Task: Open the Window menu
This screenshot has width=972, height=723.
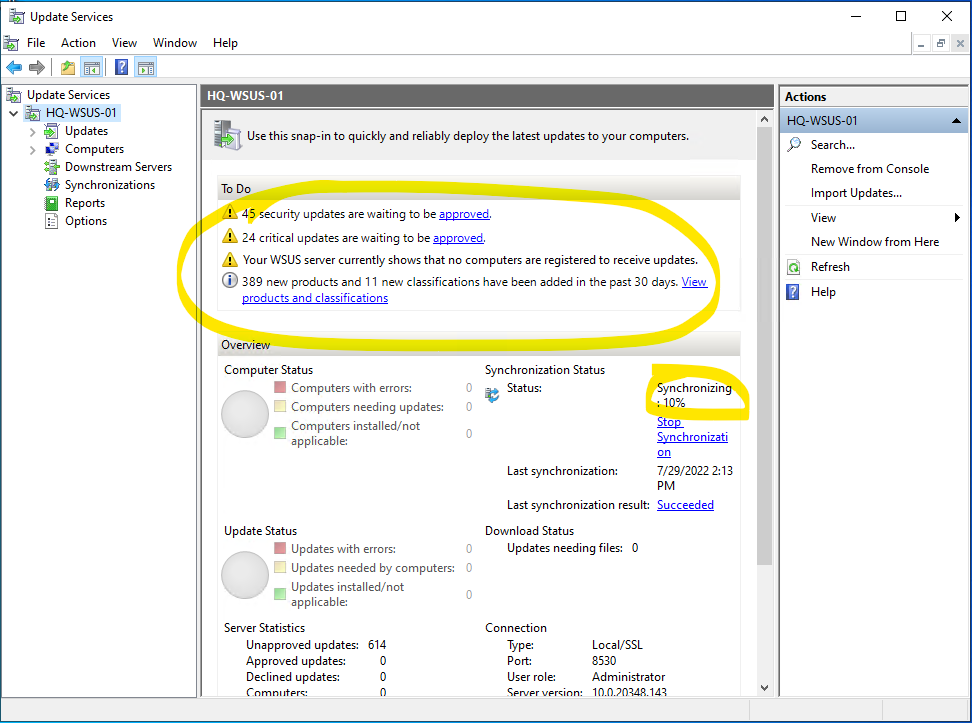Action: point(174,43)
